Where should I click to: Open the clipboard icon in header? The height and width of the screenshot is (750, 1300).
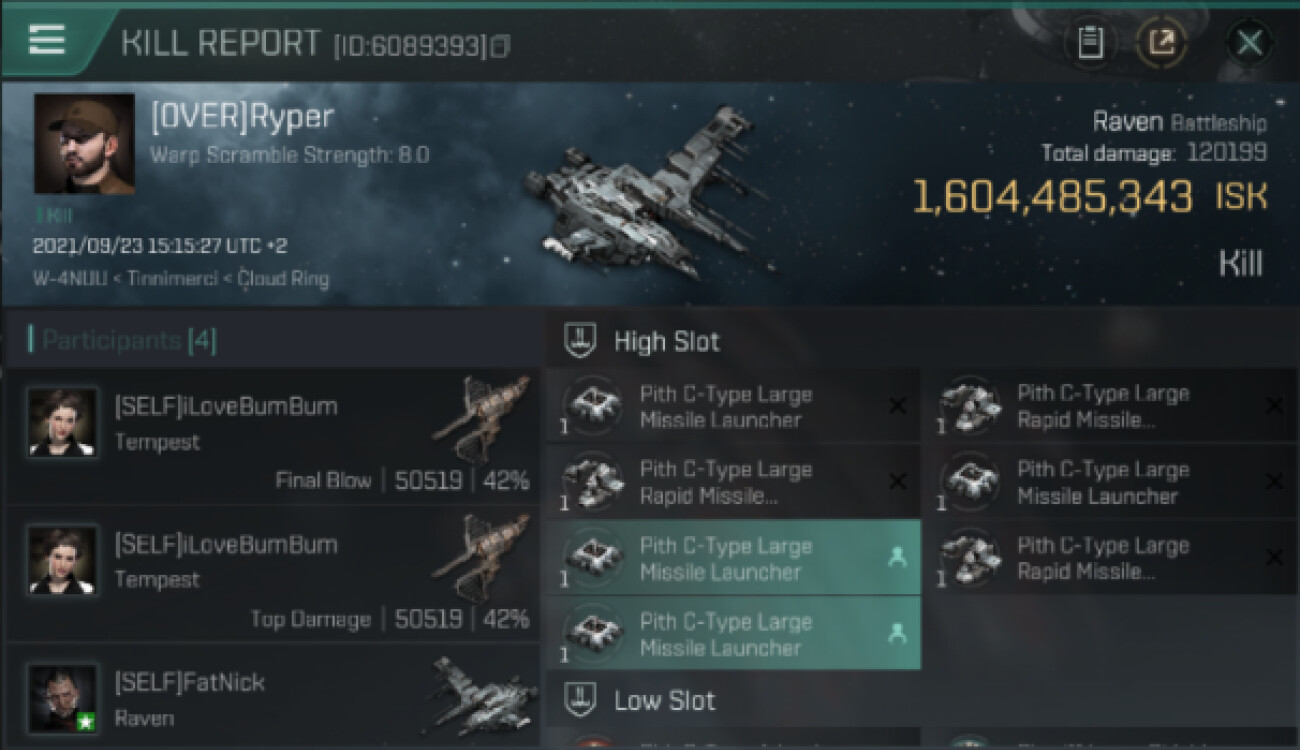[x=1091, y=43]
